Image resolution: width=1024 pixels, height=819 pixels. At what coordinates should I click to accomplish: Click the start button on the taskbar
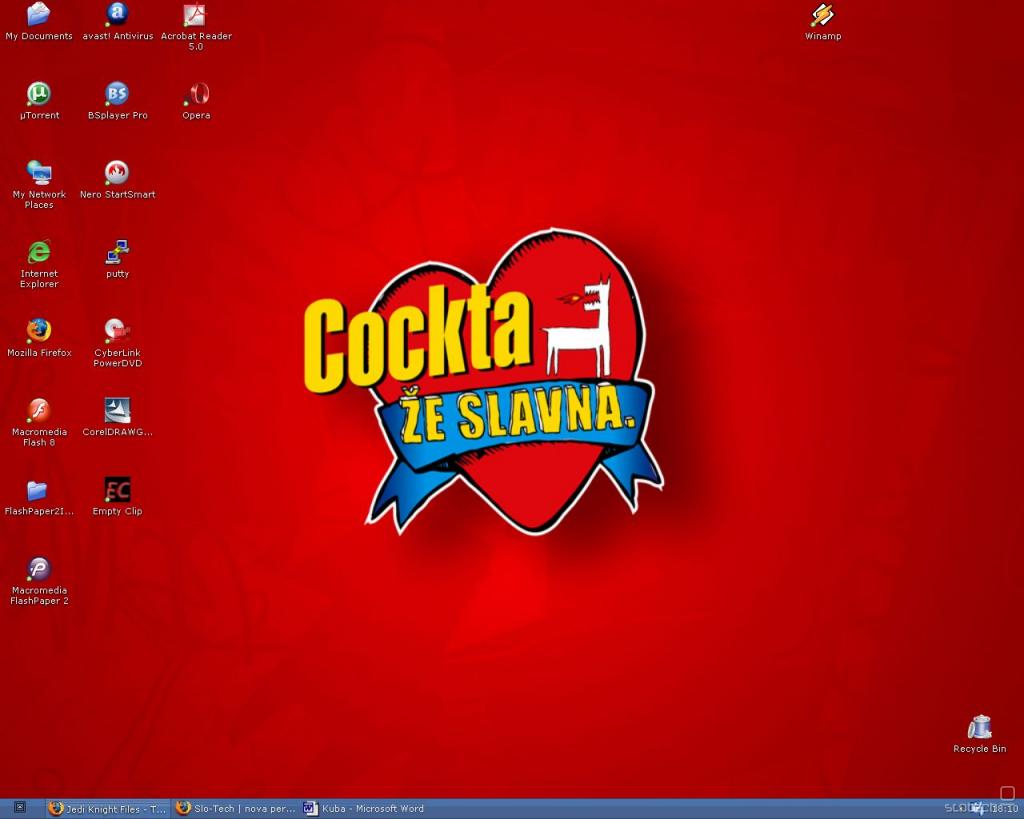(x=20, y=808)
